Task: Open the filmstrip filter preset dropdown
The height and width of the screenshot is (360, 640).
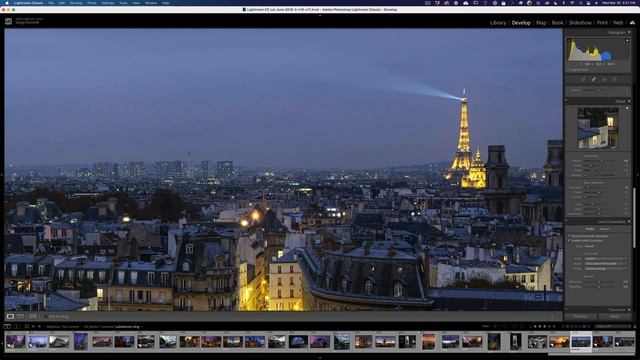Action: pyautogui.click(x=612, y=327)
